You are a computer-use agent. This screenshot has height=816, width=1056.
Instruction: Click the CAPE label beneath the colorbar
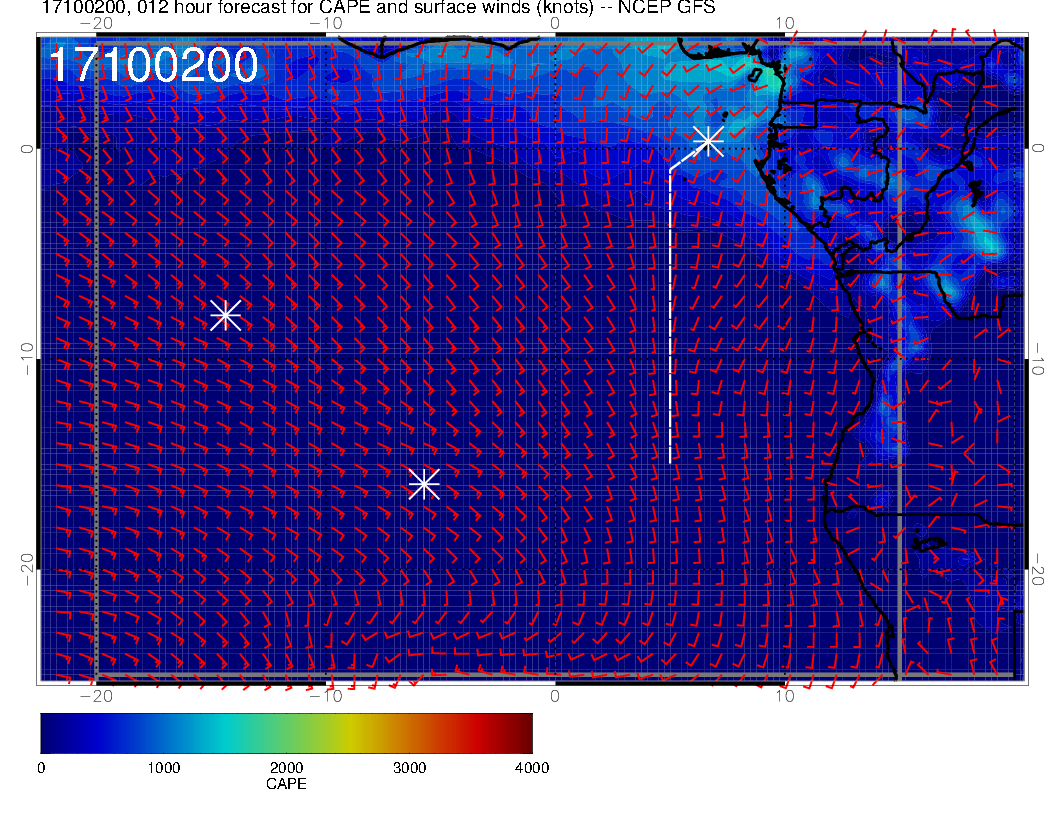click(286, 785)
